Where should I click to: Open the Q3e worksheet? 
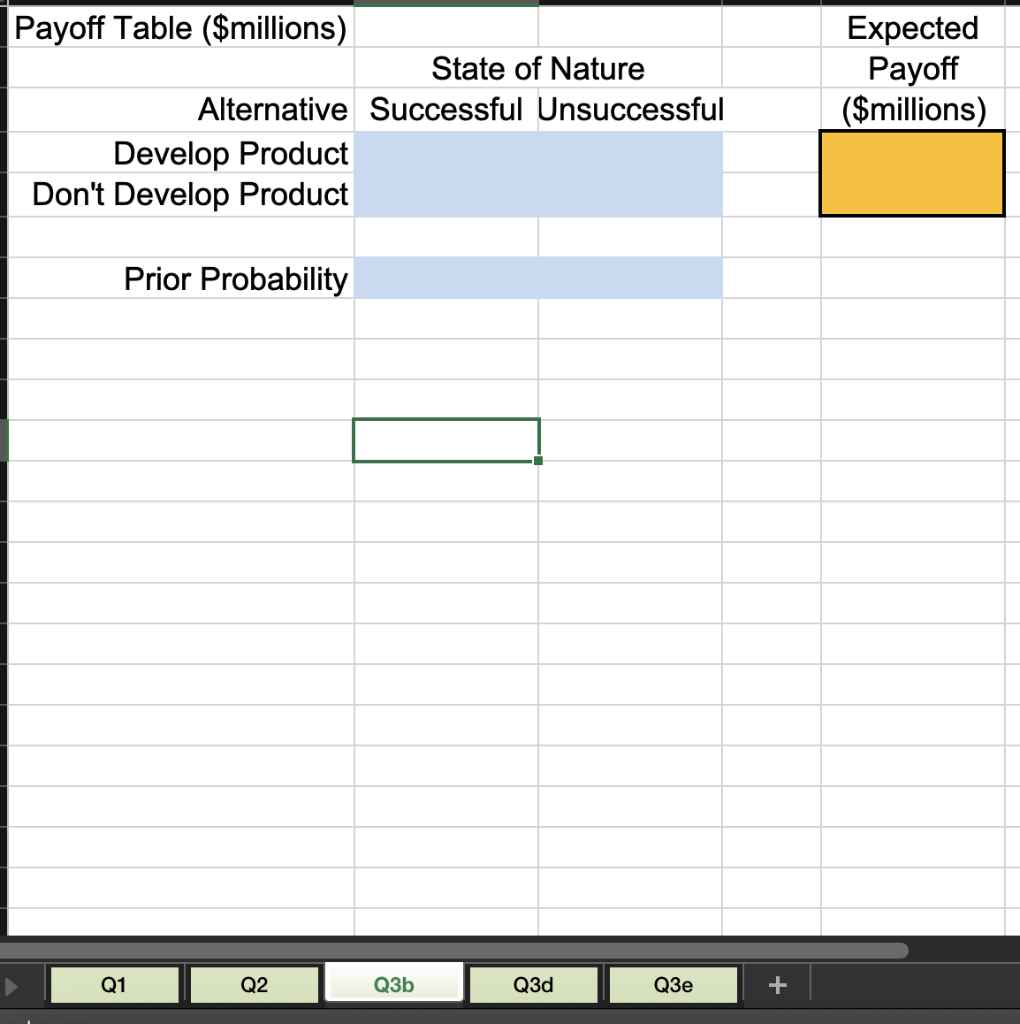[x=673, y=984]
